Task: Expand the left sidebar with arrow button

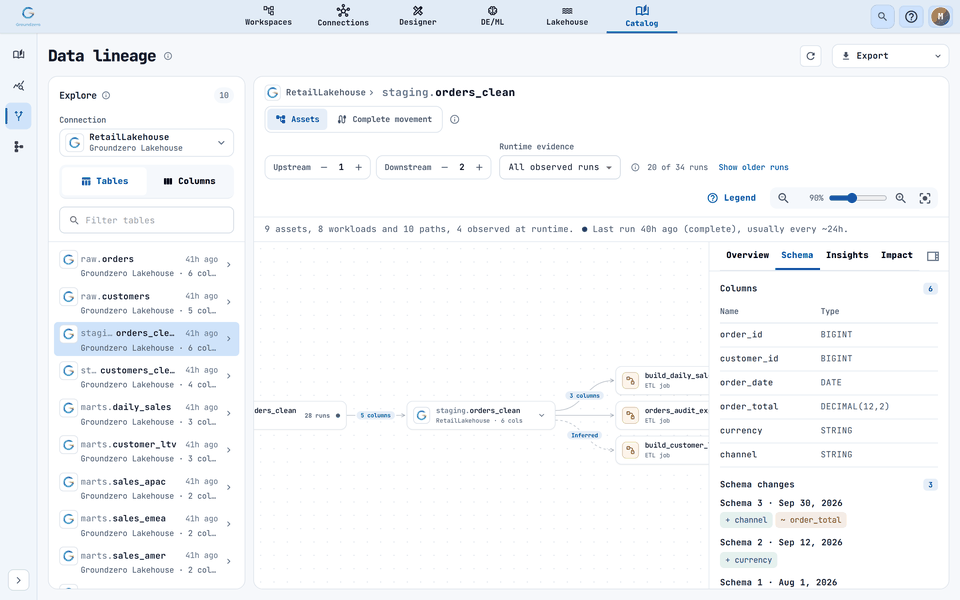Action: (18, 580)
